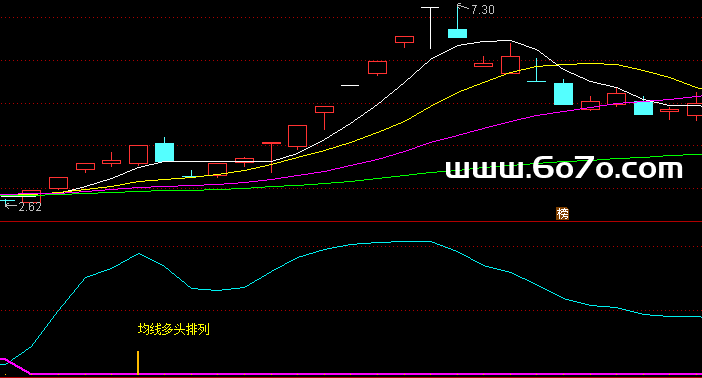Select the largest cyan candlestick in the decline
Viewport: 702px width, 378px height.
pos(563,94)
